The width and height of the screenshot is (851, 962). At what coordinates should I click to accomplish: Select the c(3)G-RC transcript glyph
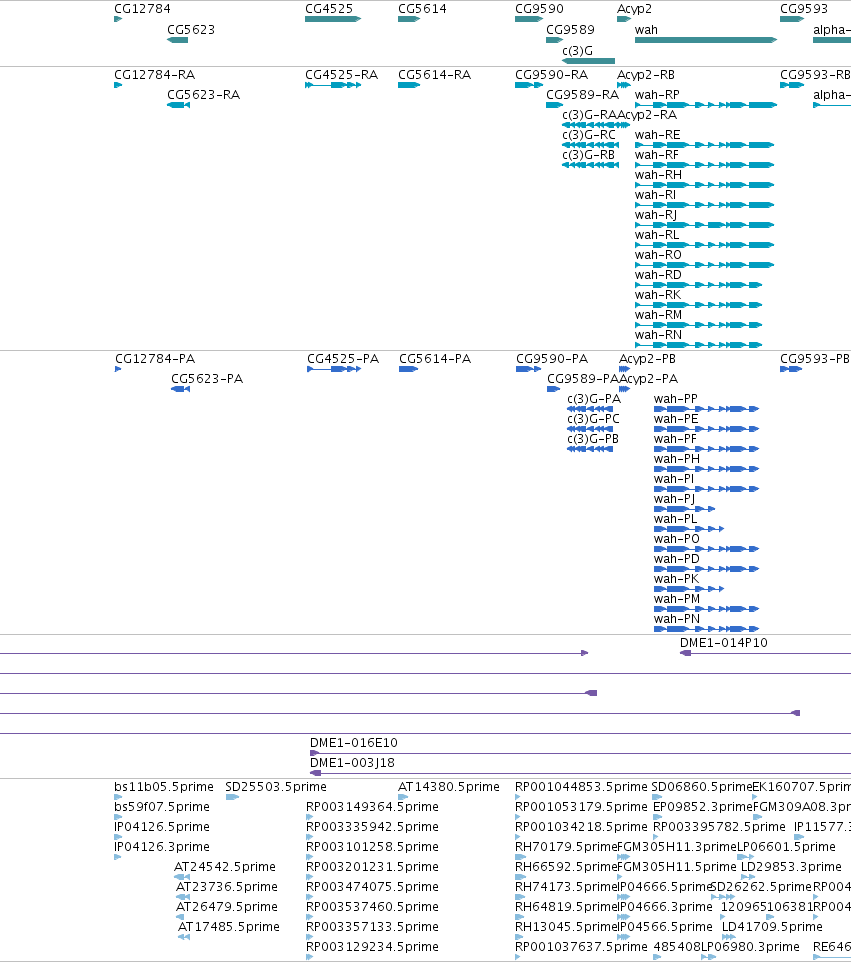click(590, 145)
